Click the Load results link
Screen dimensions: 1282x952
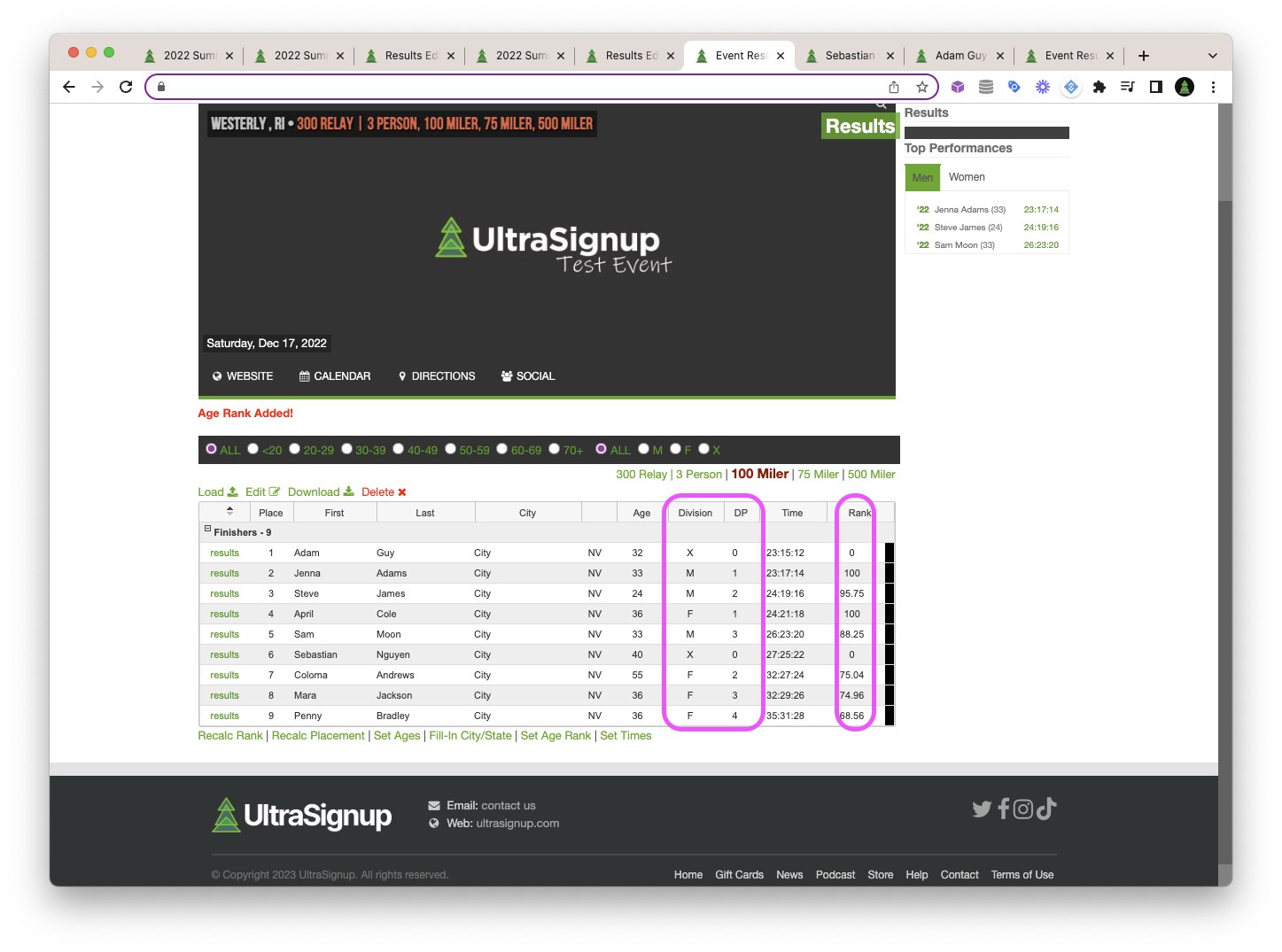click(x=218, y=491)
